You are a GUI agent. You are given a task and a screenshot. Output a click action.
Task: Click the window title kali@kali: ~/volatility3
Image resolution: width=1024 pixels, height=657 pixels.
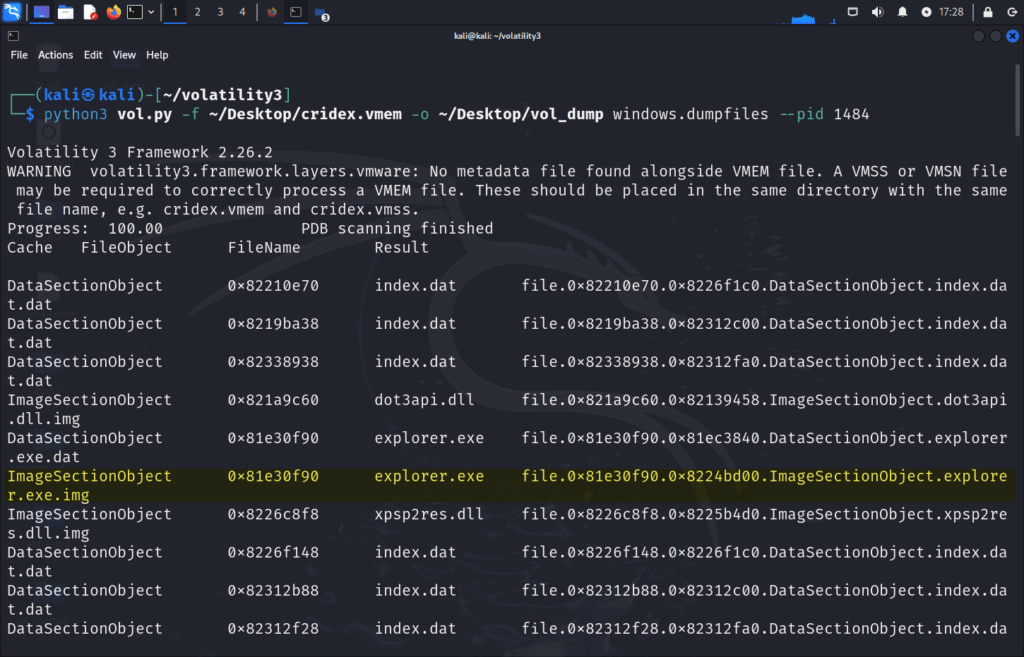coord(498,36)
